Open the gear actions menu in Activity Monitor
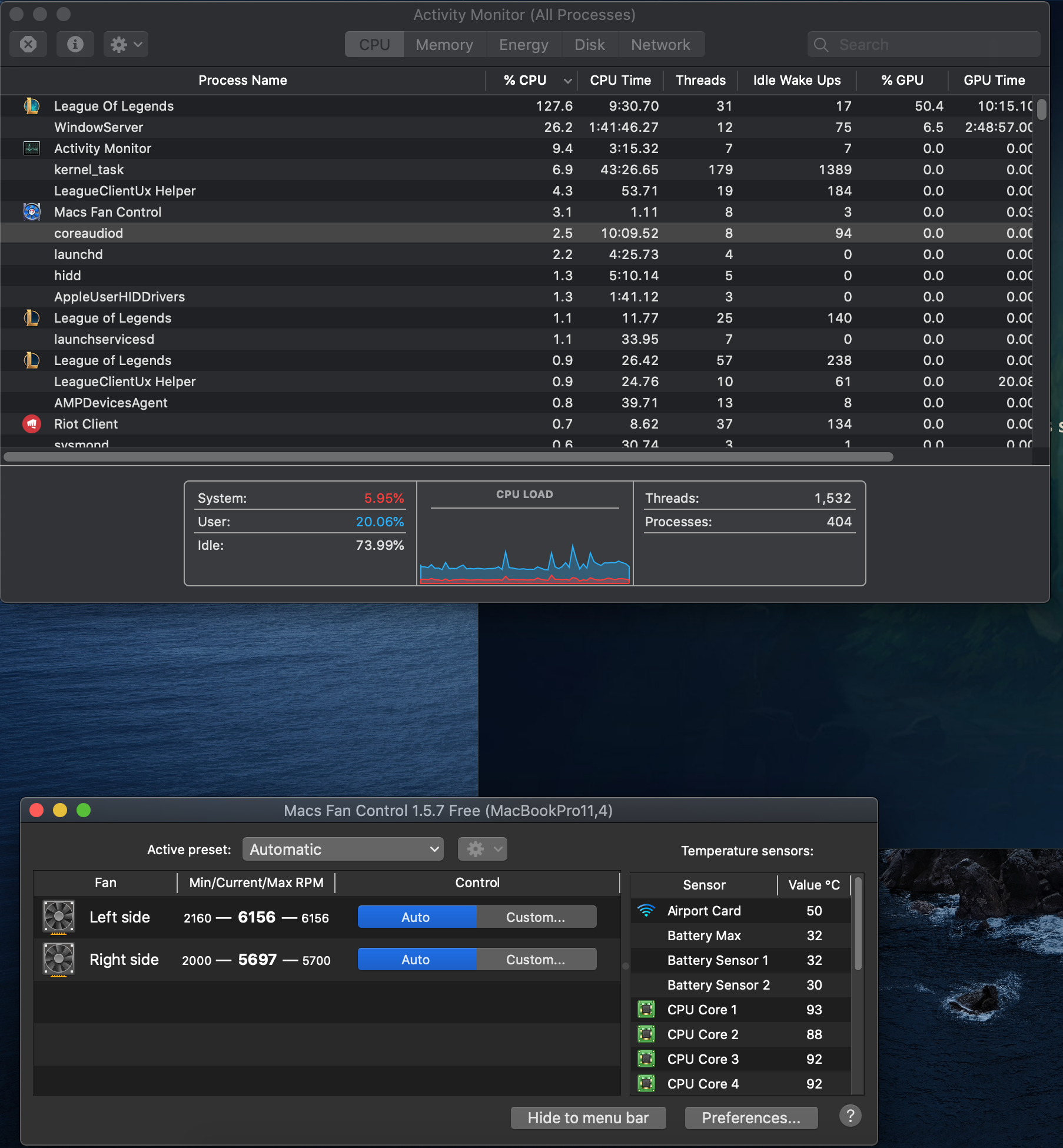1063x1148 pixels. click(x=126, y=44)
